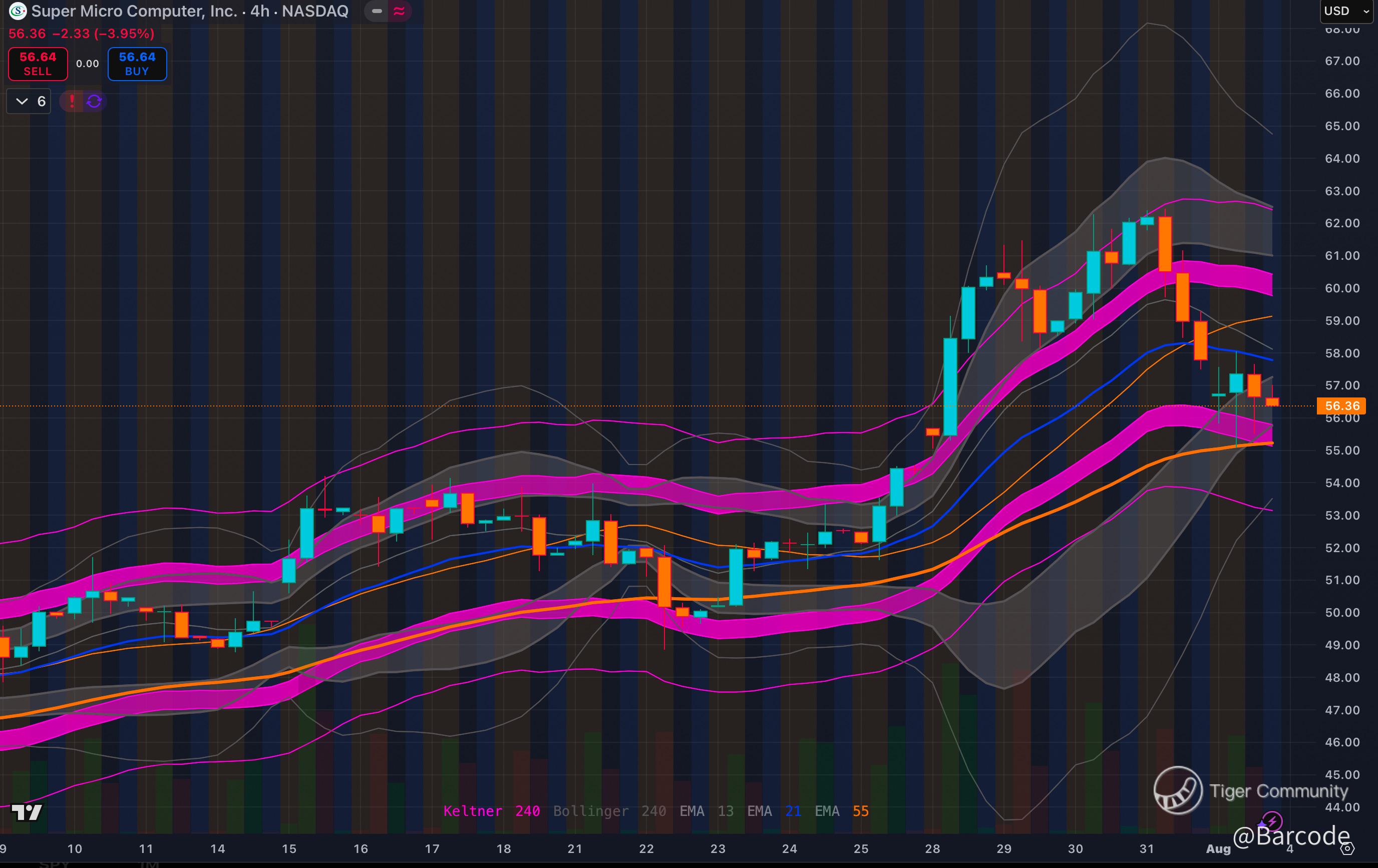
Task: Click the purple refresh arrows icon
Action: coord(95,101)
